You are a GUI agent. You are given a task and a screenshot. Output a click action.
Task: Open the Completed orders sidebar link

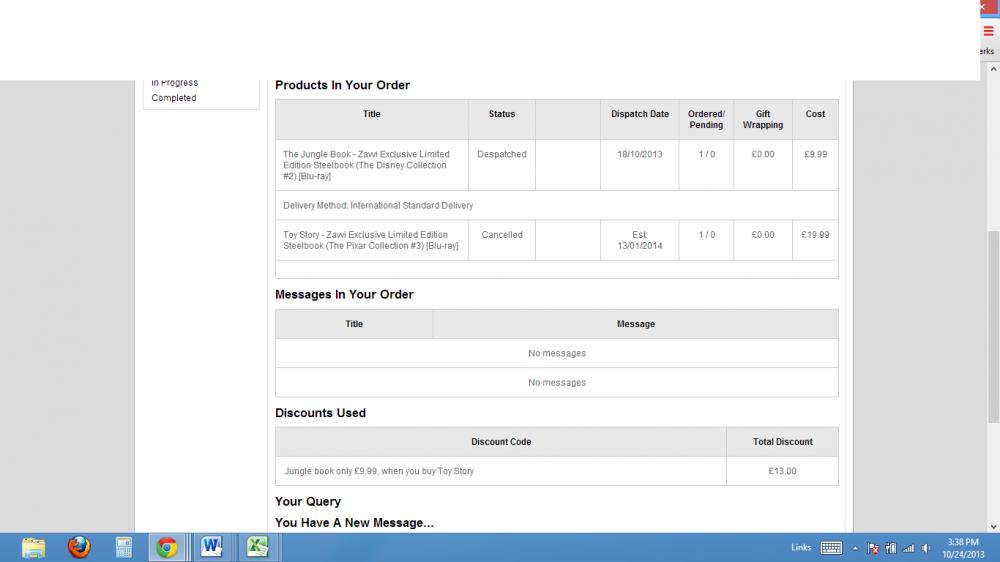pyautogui.click(x=173, y=98)
